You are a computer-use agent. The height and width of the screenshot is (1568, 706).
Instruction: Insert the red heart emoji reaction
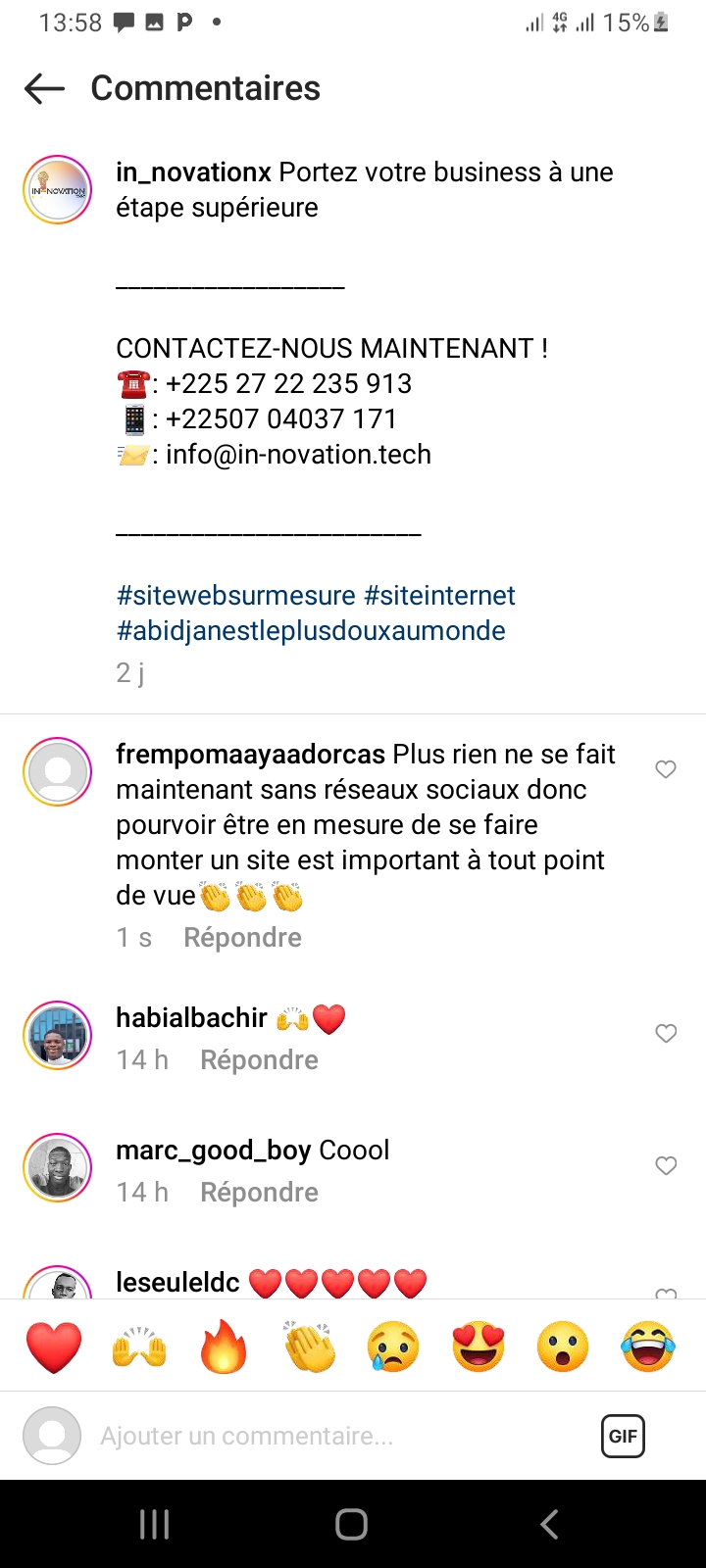pos(54,1347)
